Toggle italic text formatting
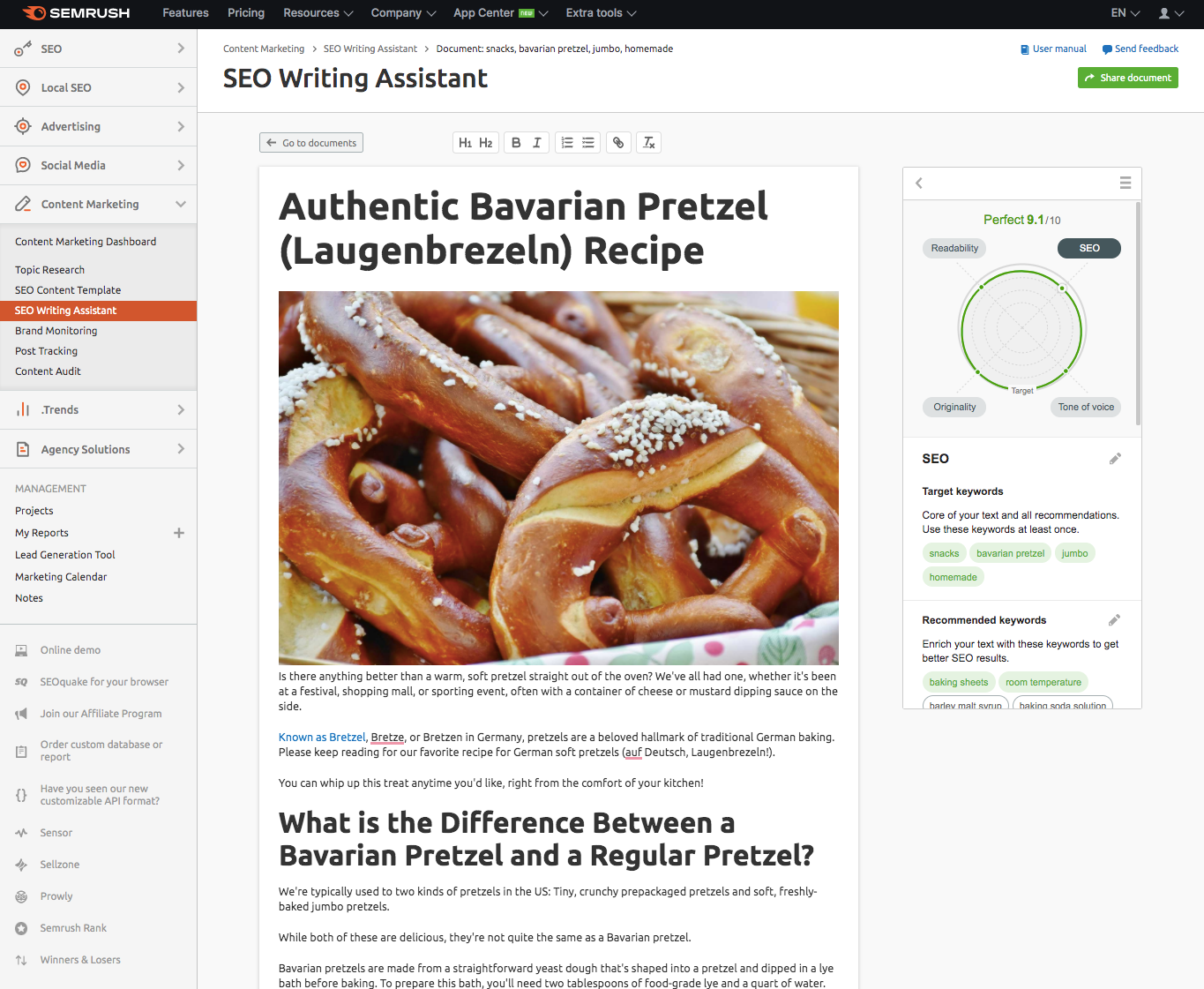 pos(536,143)
